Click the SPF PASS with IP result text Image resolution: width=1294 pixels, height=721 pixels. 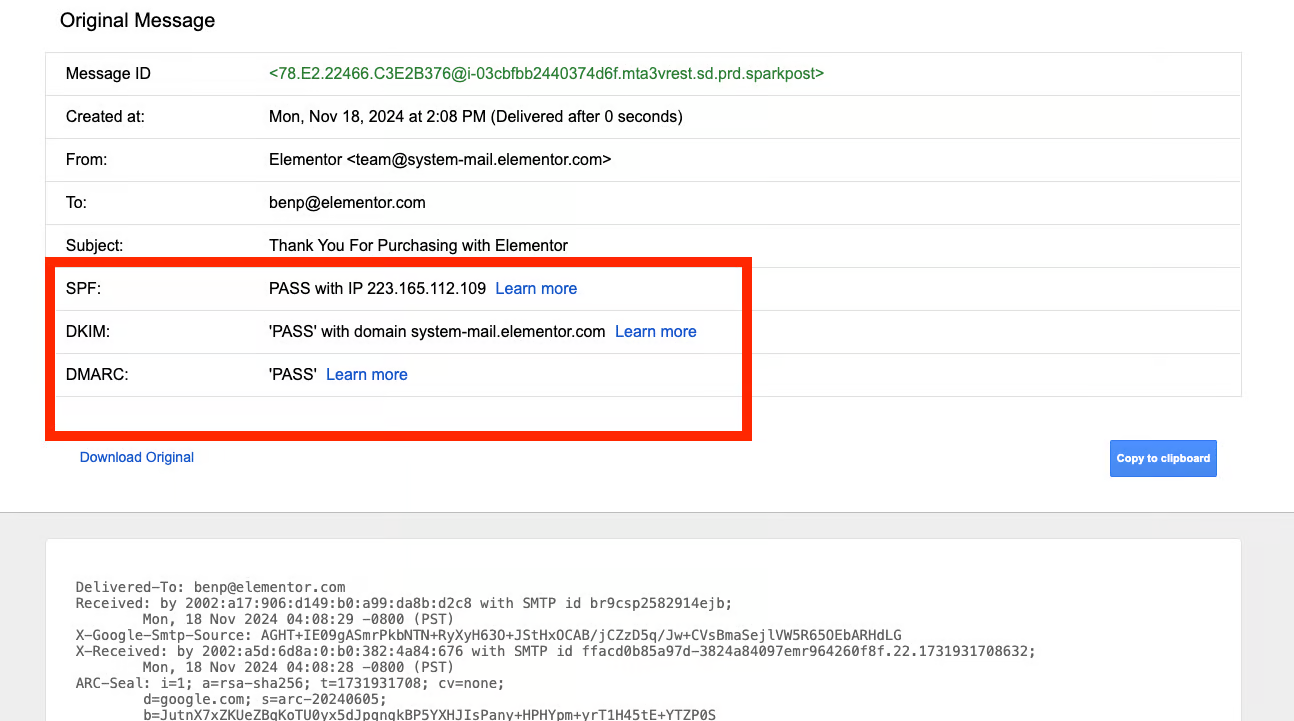377,288
